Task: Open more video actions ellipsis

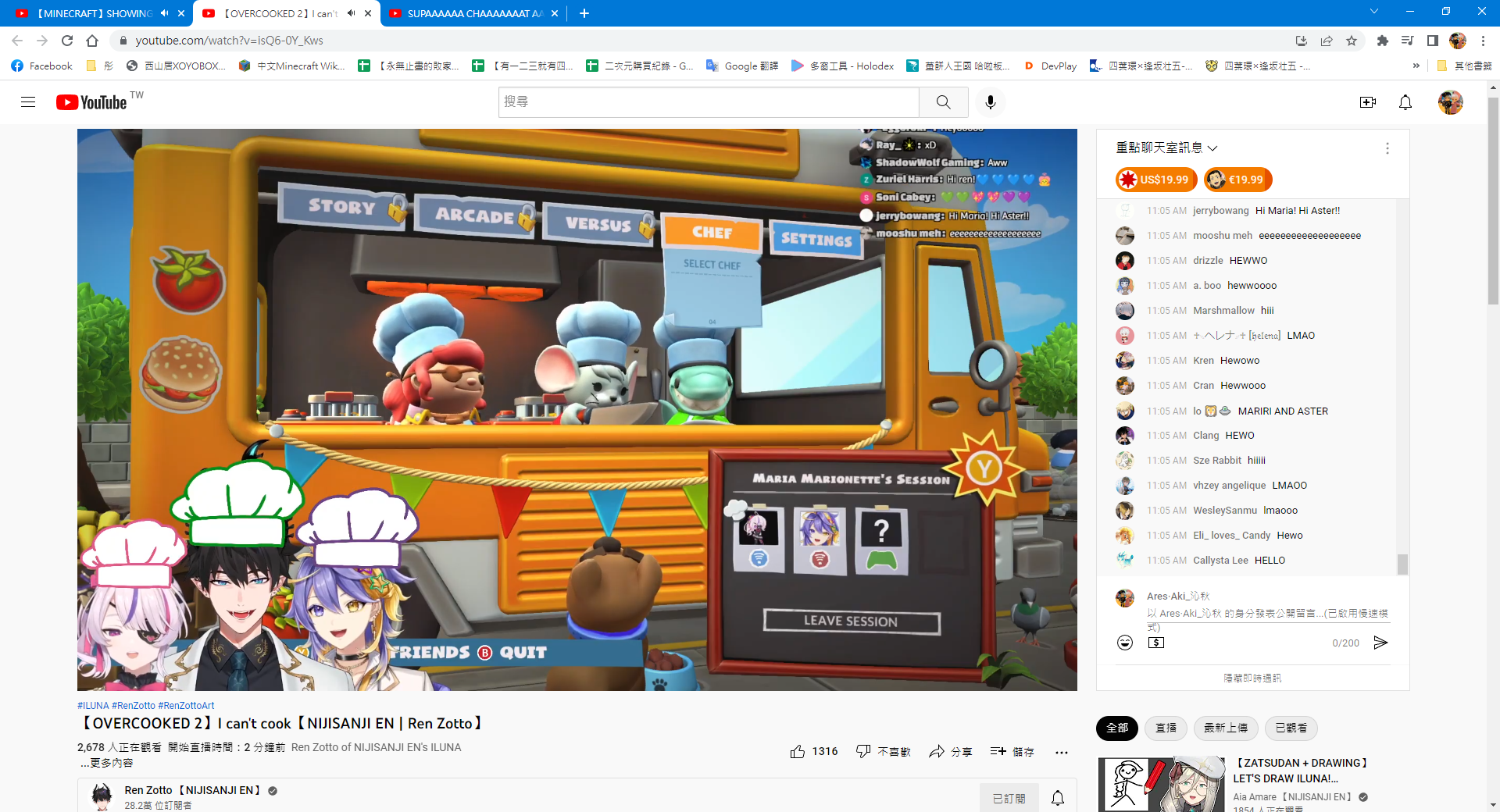Action: (x=1061, y=752)
